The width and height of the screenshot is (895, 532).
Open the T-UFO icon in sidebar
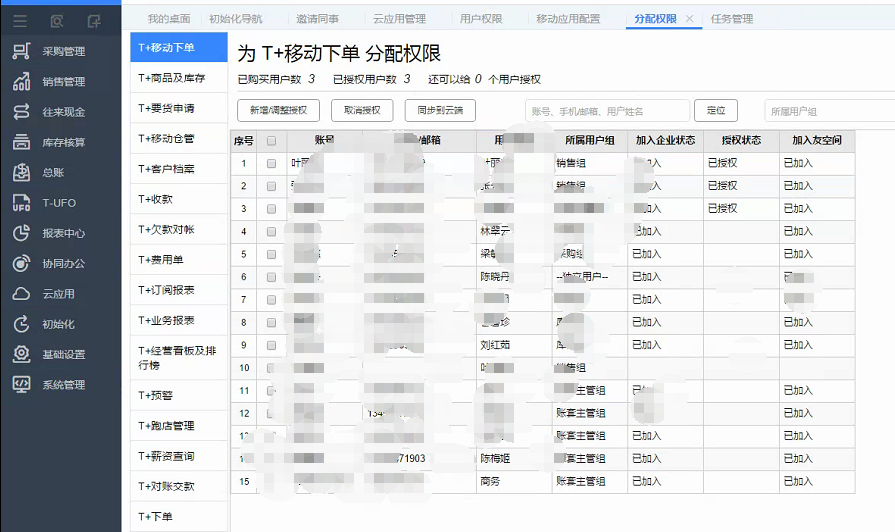point(21,203)
